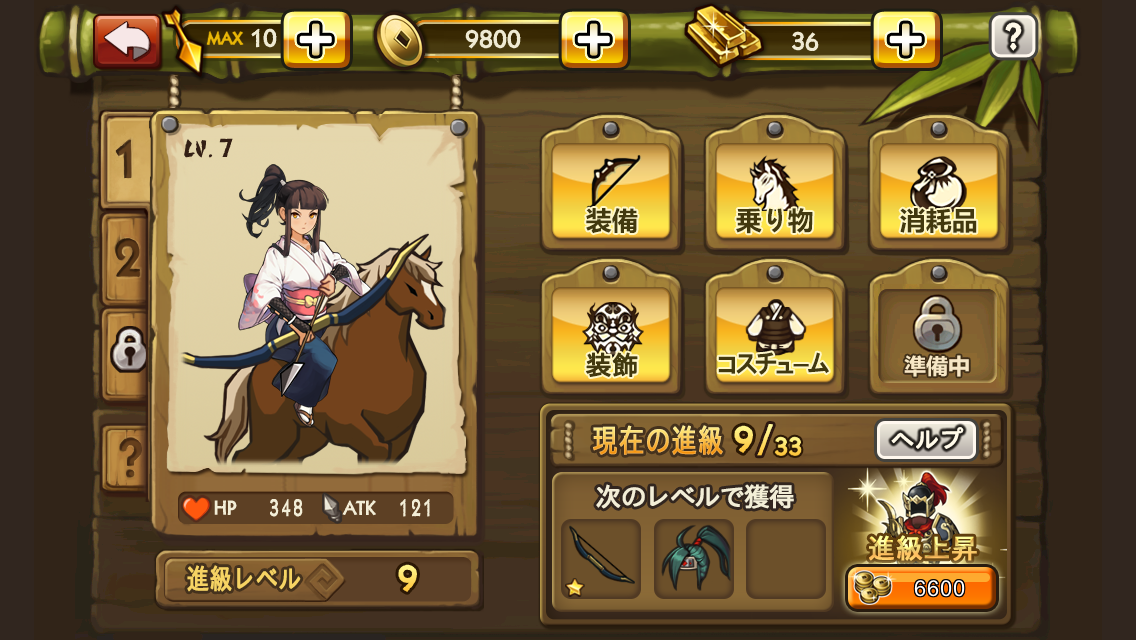Add coins using the plus button
Screen dimensions: 1136x640
[x=594, y=40]
